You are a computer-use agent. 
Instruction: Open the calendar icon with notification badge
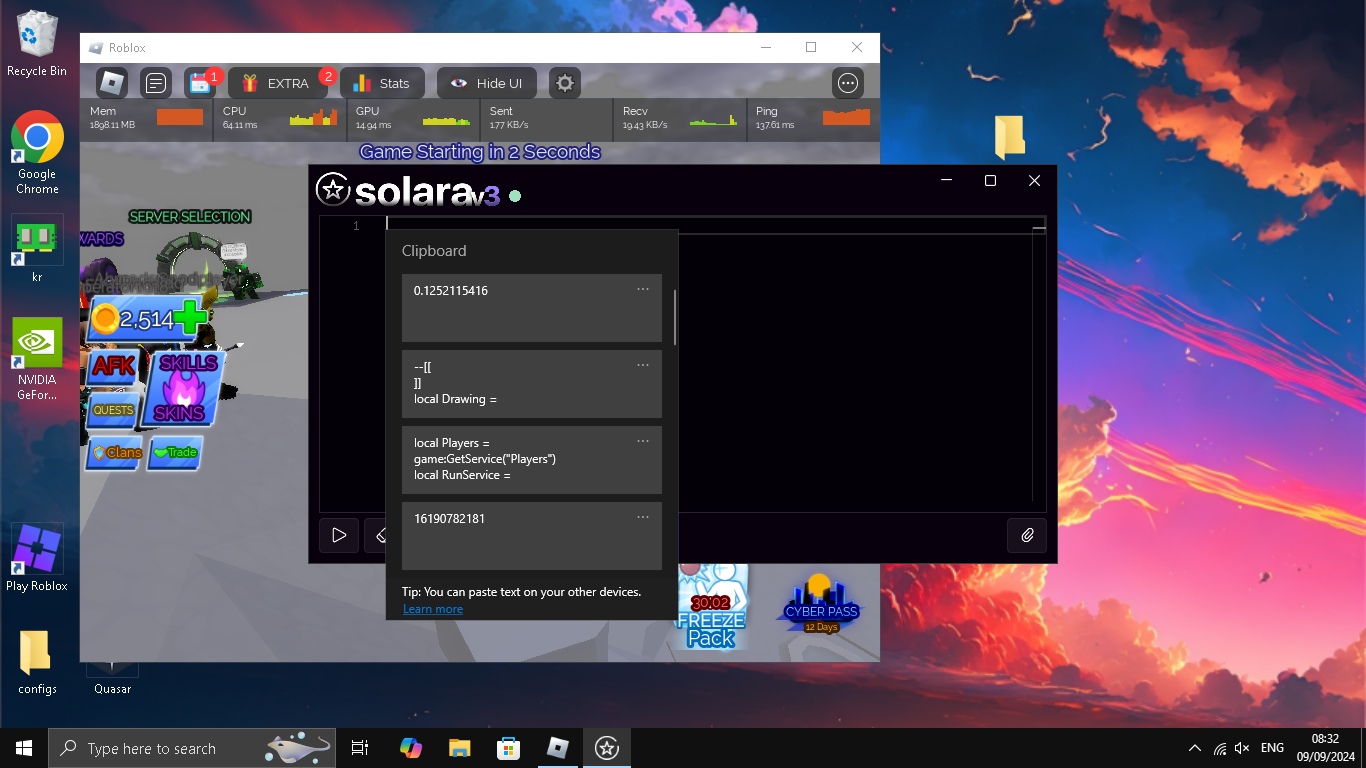200,83
